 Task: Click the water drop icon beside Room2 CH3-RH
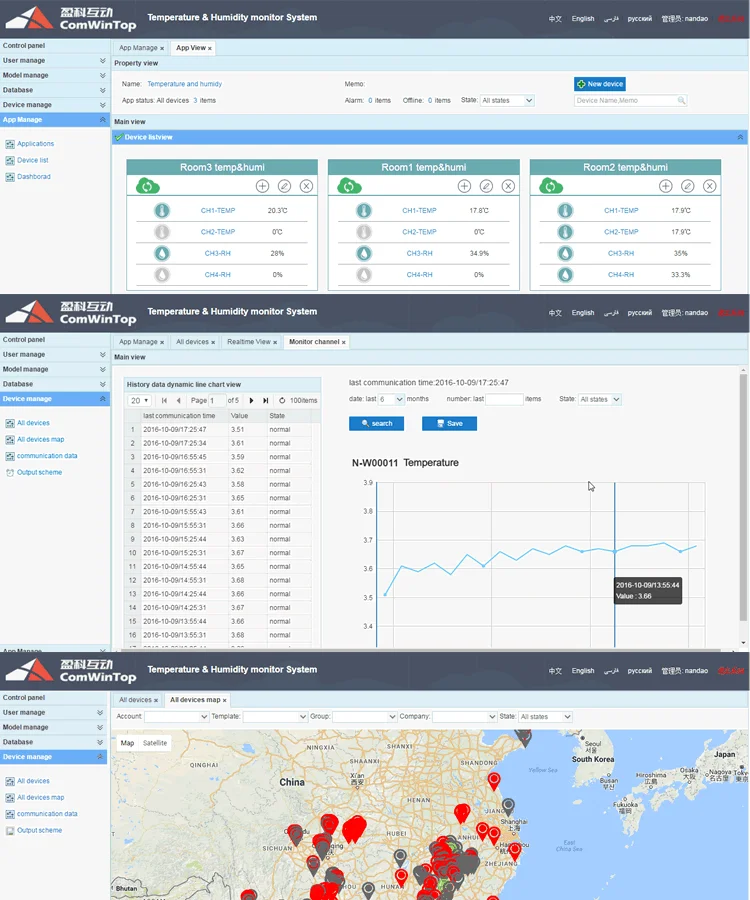566,253
